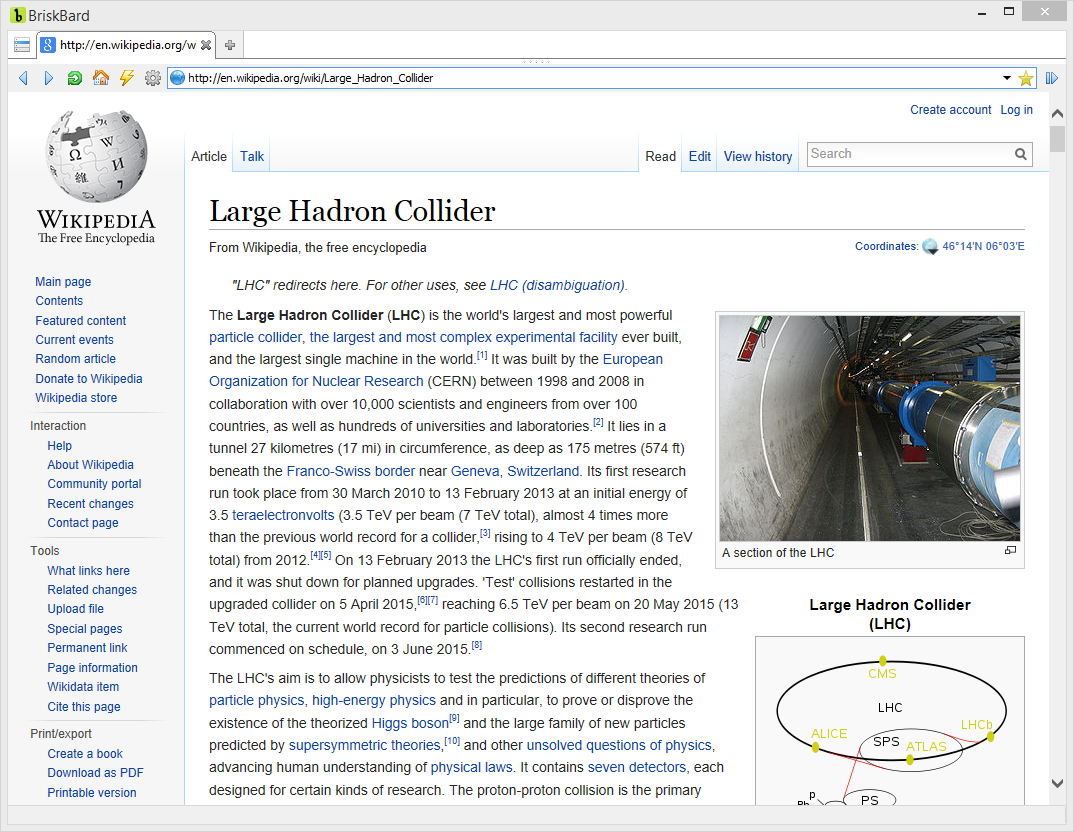The image size is (1074, 832).
Task: Open the sidebar list icon left of tabs
Action: (22, 45)
